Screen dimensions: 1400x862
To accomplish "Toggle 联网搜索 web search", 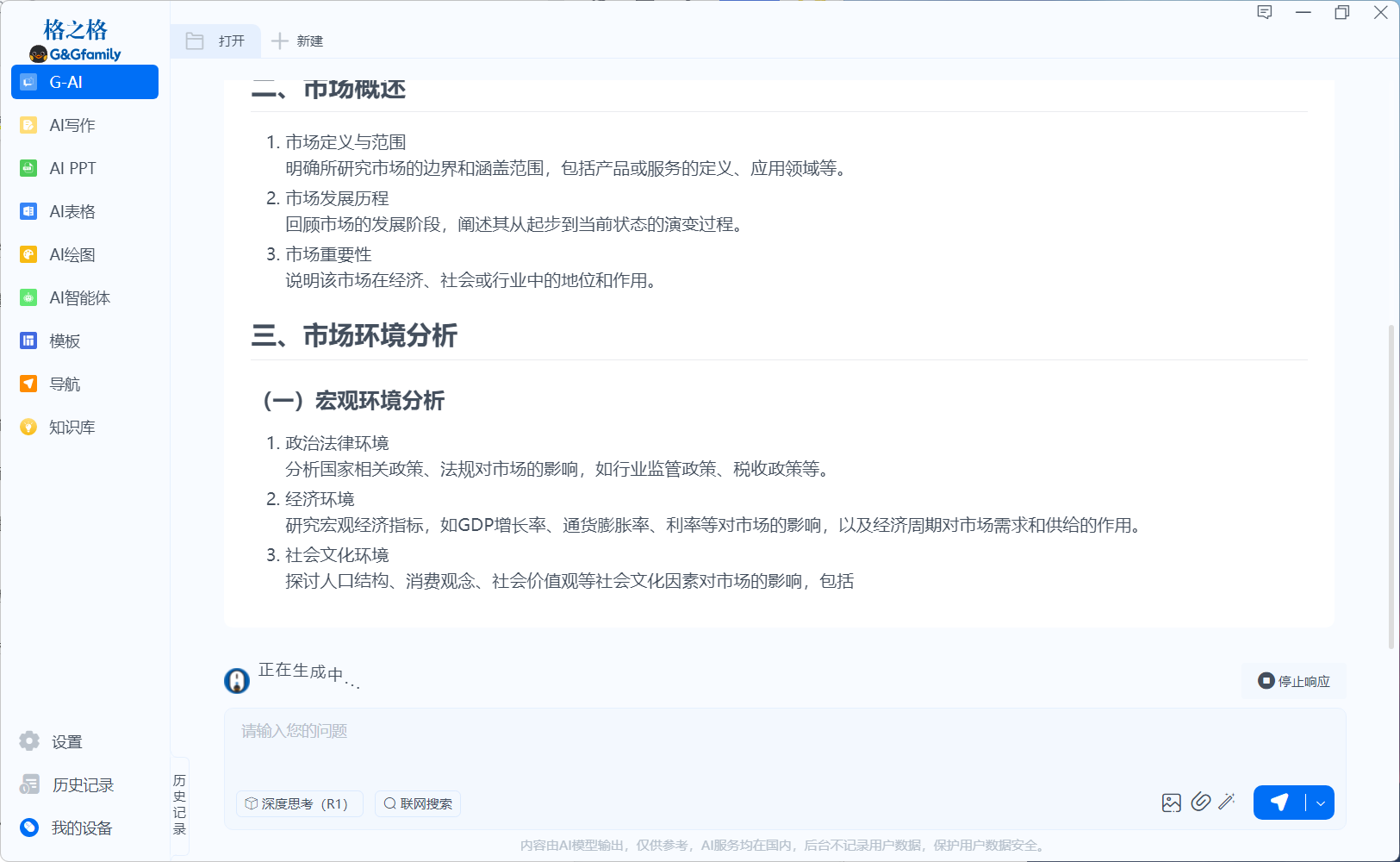I will click(418, 803).
